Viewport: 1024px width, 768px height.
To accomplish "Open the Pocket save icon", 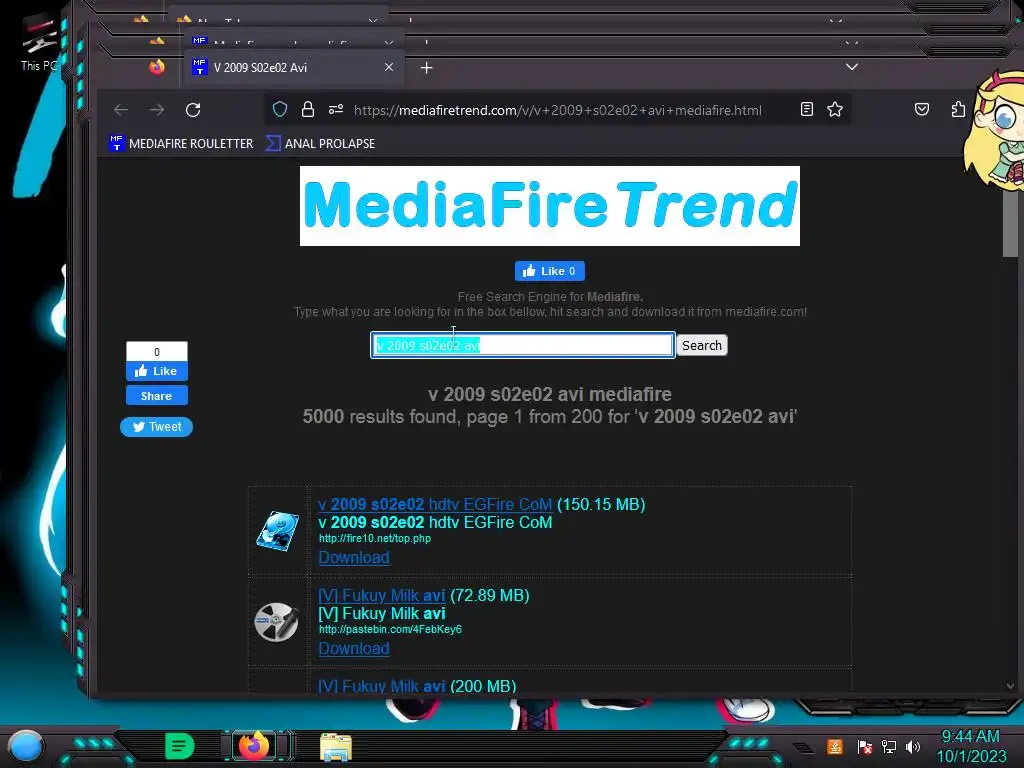I will (x=921, y=109).
